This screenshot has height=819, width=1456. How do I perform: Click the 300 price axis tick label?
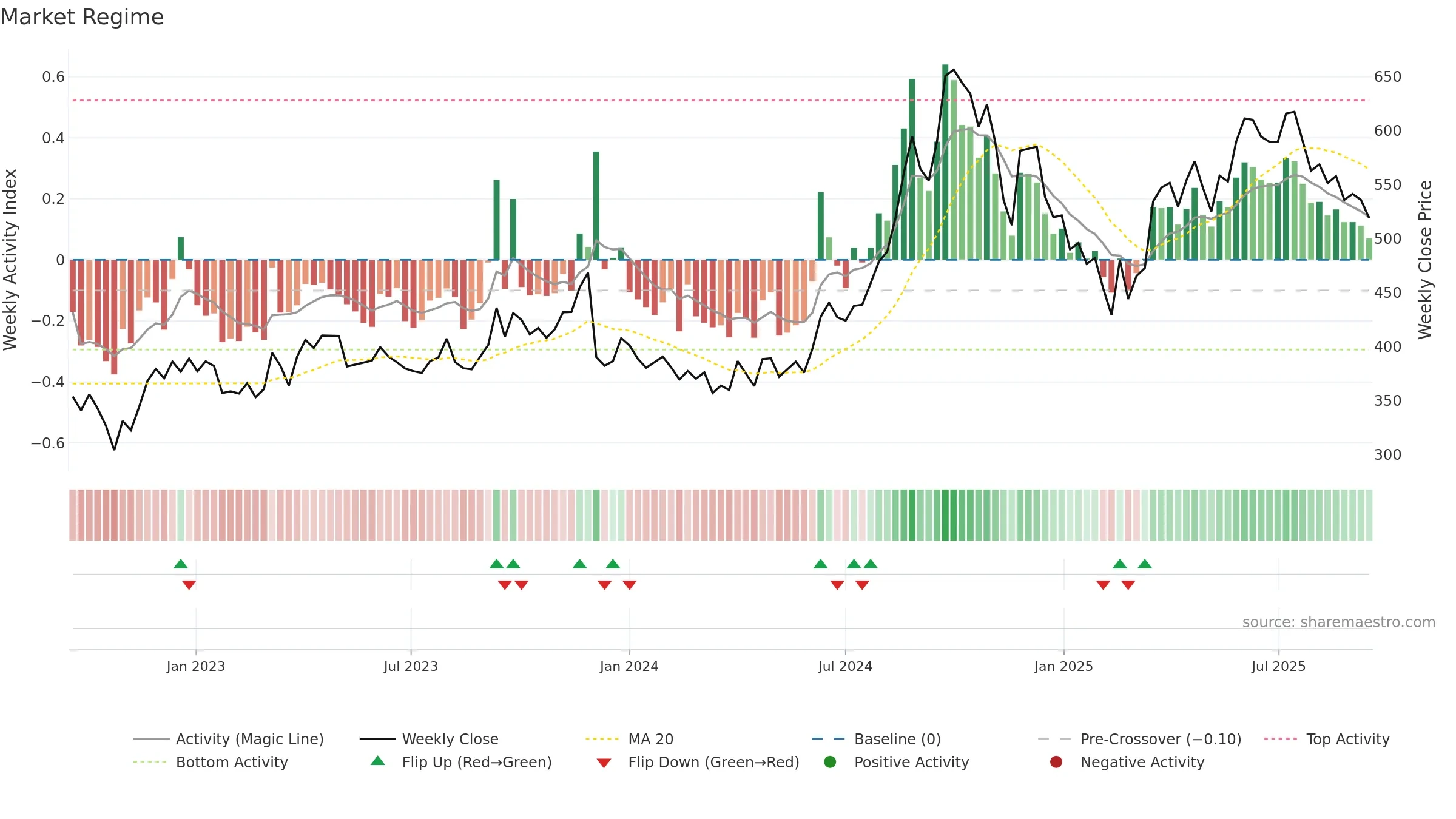click(1387, 455)
